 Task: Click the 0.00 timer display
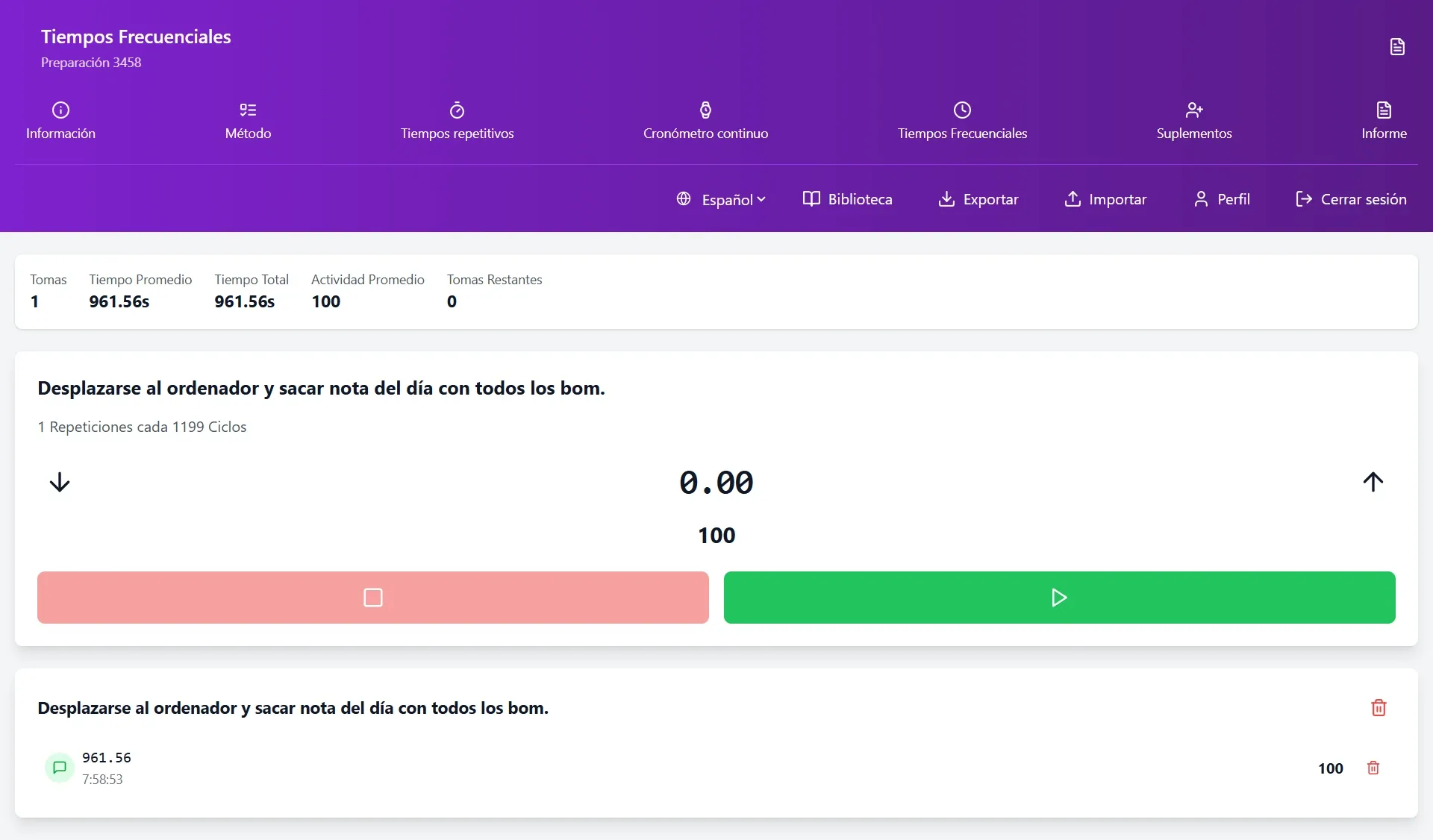coord(716,483)
